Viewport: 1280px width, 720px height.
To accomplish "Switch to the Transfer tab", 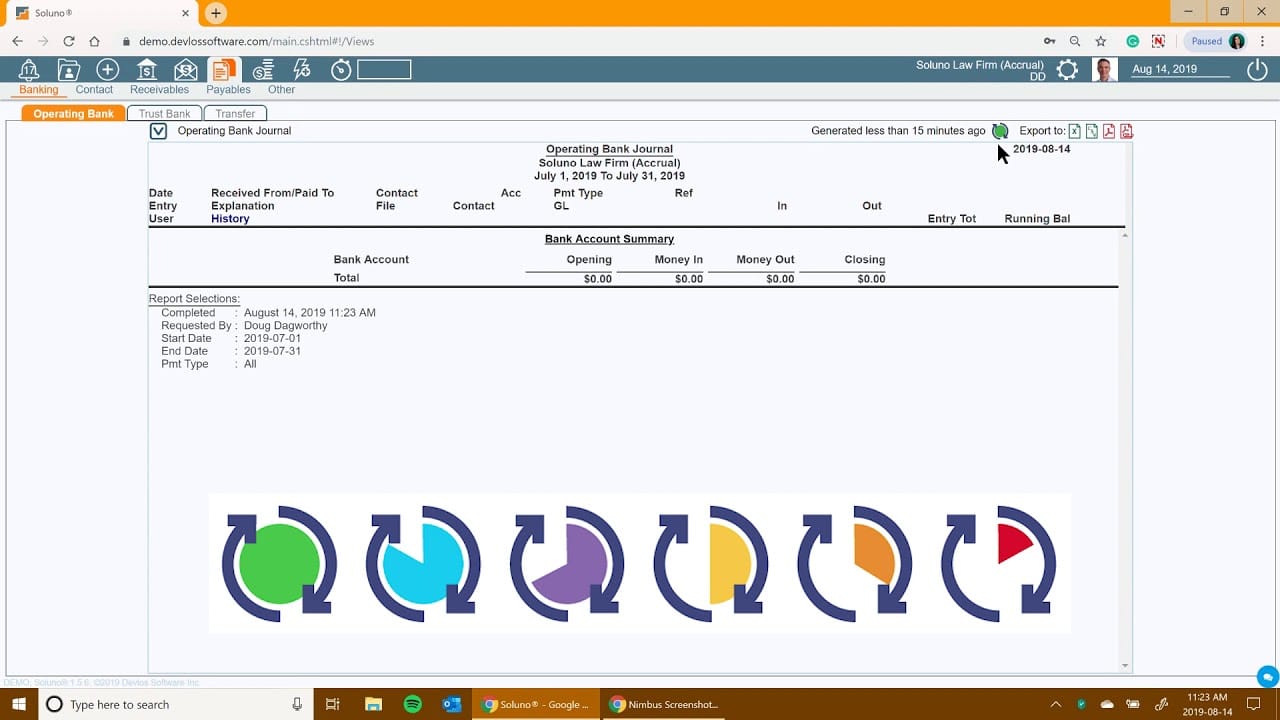I will point(235,114).
